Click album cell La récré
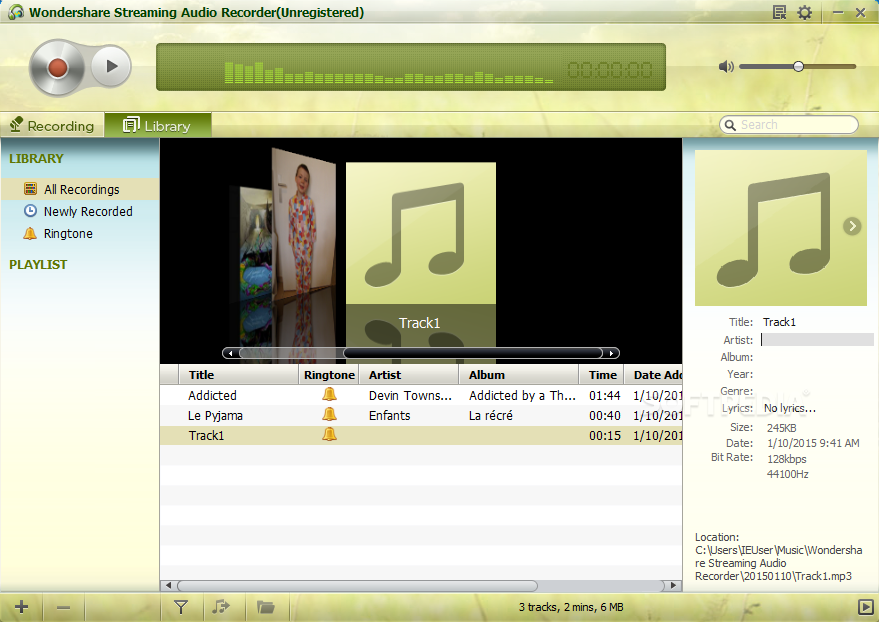The width and height of the screenshot is (879, 622). pyautogui.click(x=491, y=416)
